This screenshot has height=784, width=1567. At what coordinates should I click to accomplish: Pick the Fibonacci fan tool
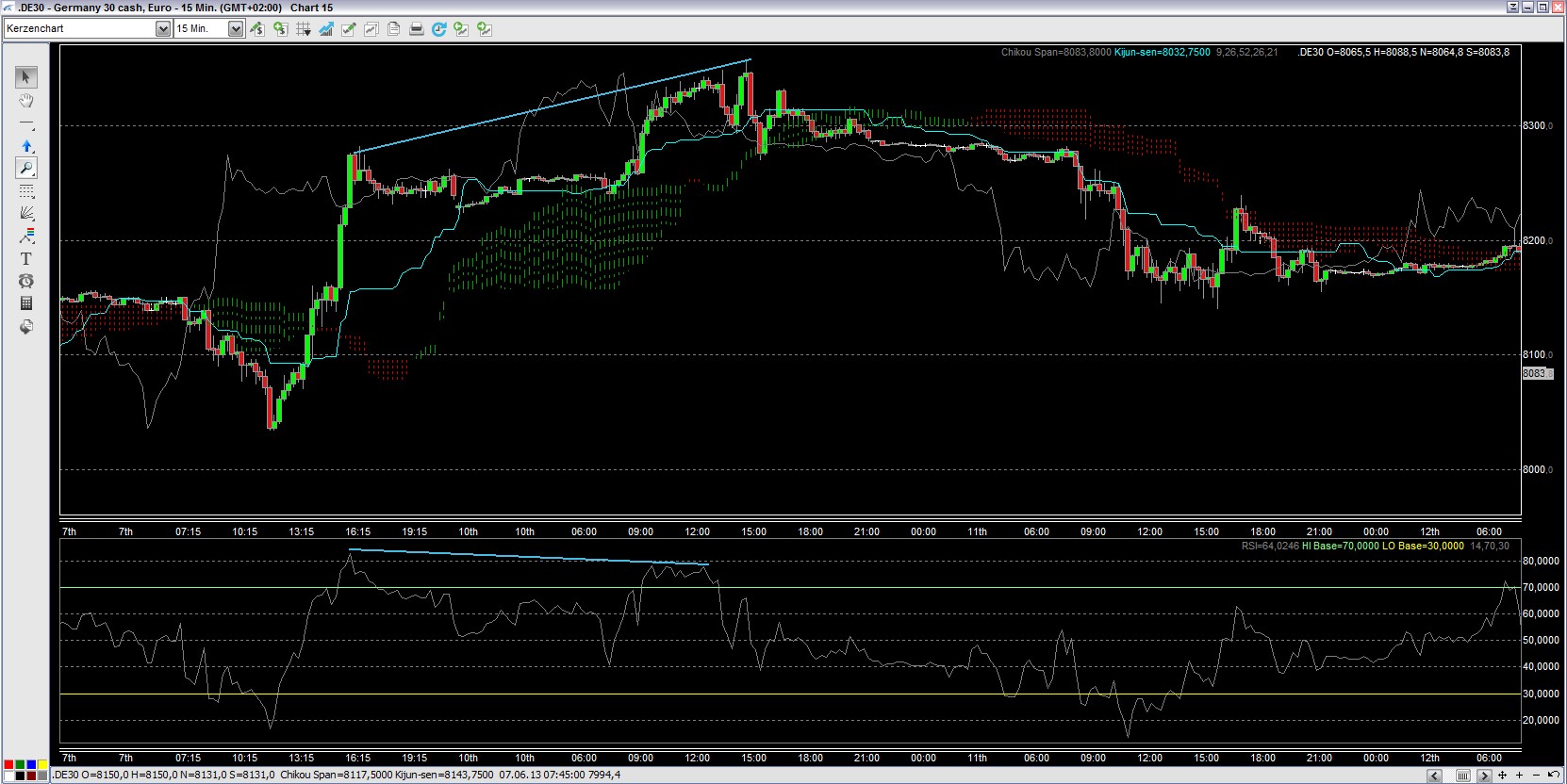pyautogui.click(x=26, y=213)
